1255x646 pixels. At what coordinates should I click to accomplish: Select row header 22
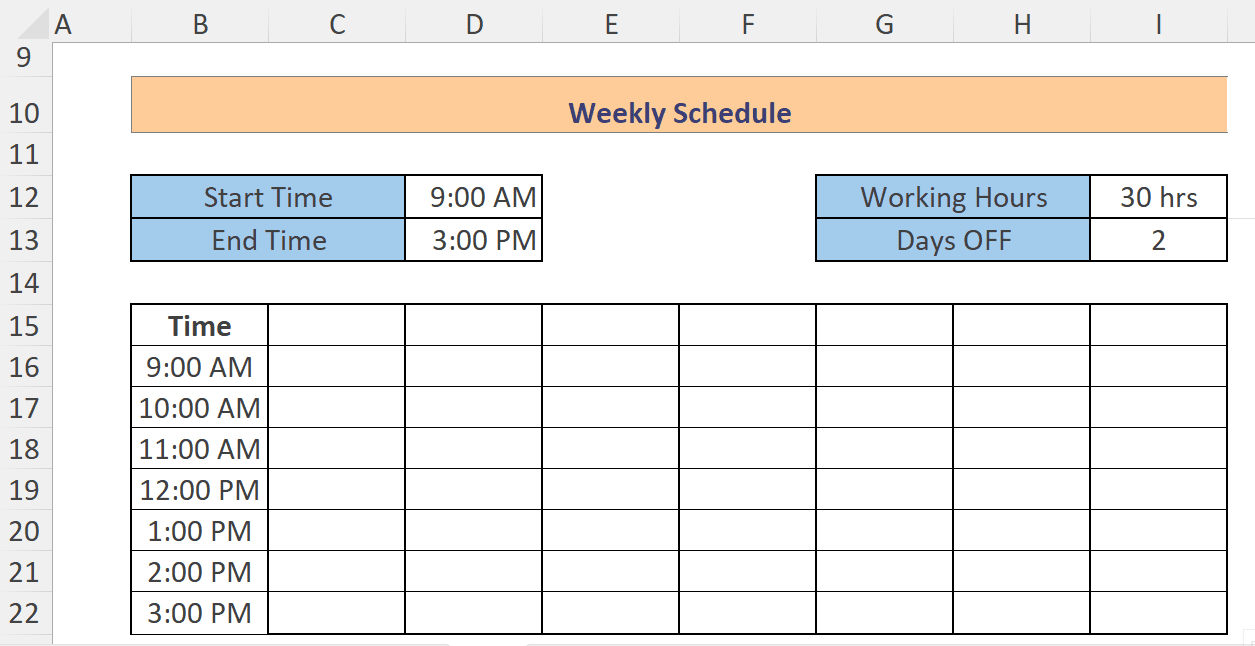point(25,613)
